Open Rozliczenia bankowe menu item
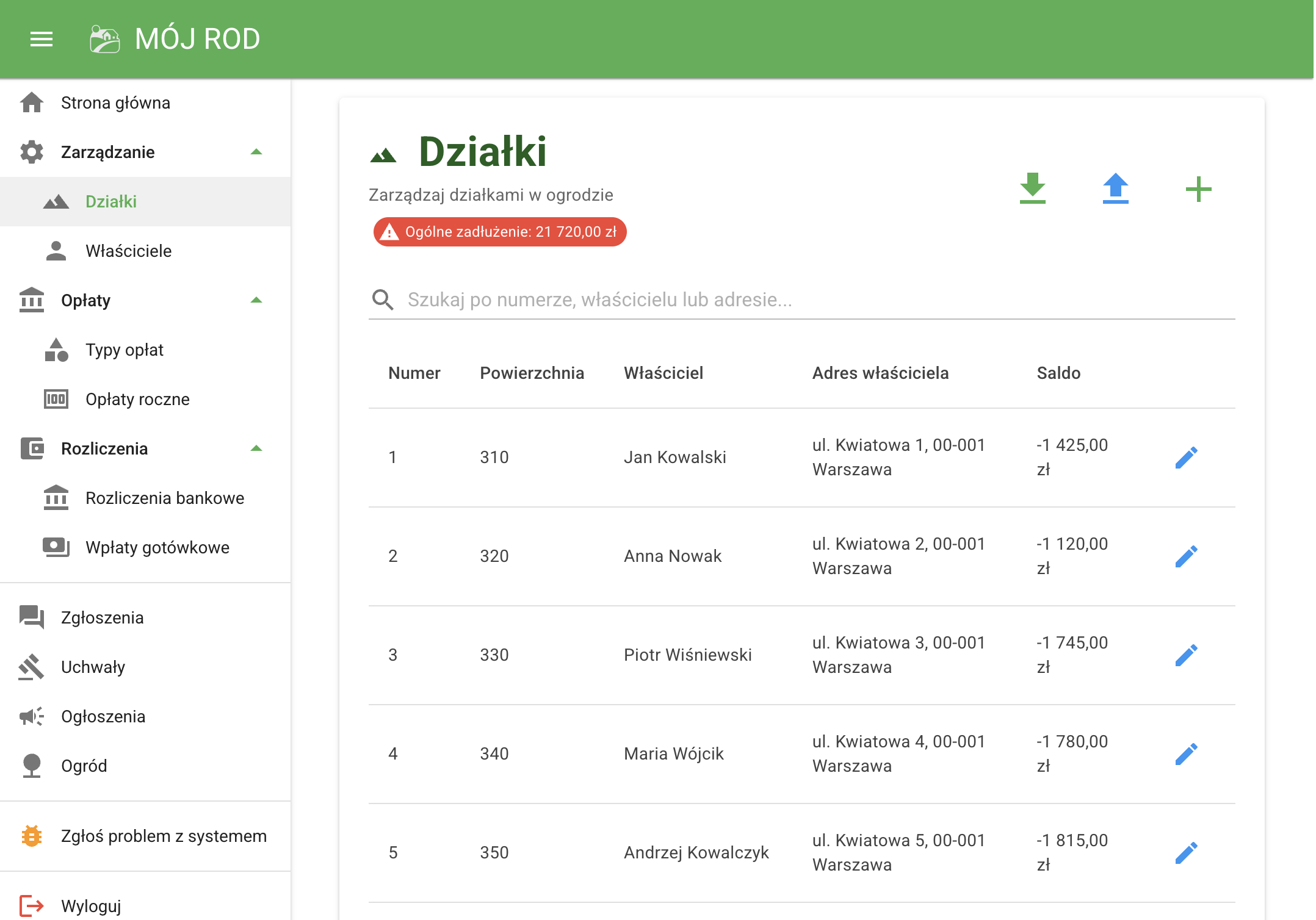1316x920 pixels. click(x=164, y=498)
